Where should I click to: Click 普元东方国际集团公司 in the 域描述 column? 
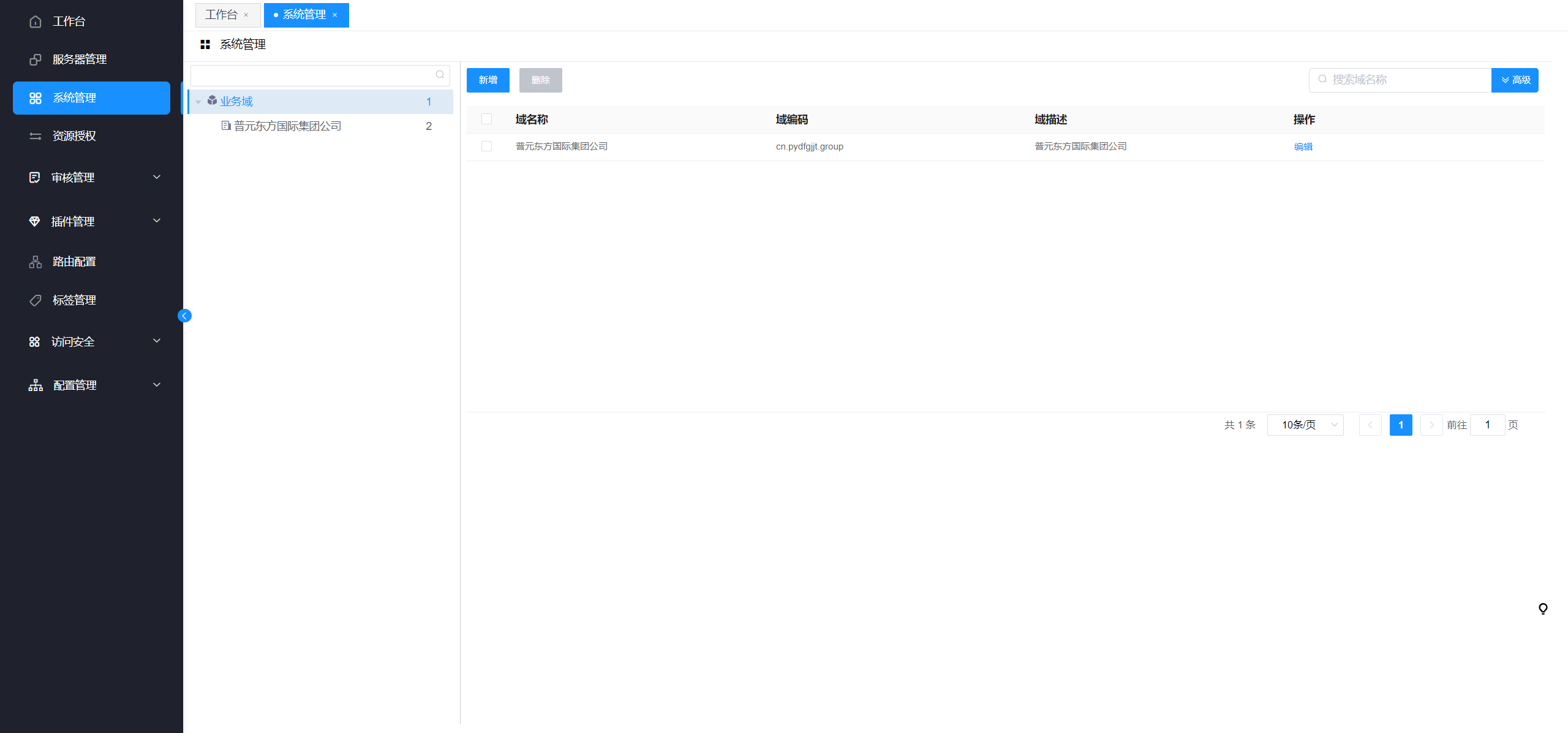coord(1081,146)
